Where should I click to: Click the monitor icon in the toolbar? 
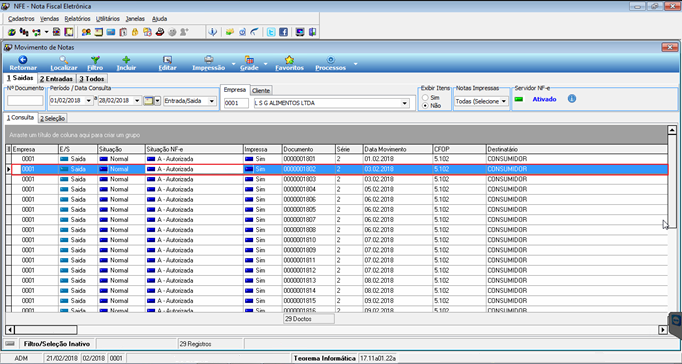[x=300, y=32]
